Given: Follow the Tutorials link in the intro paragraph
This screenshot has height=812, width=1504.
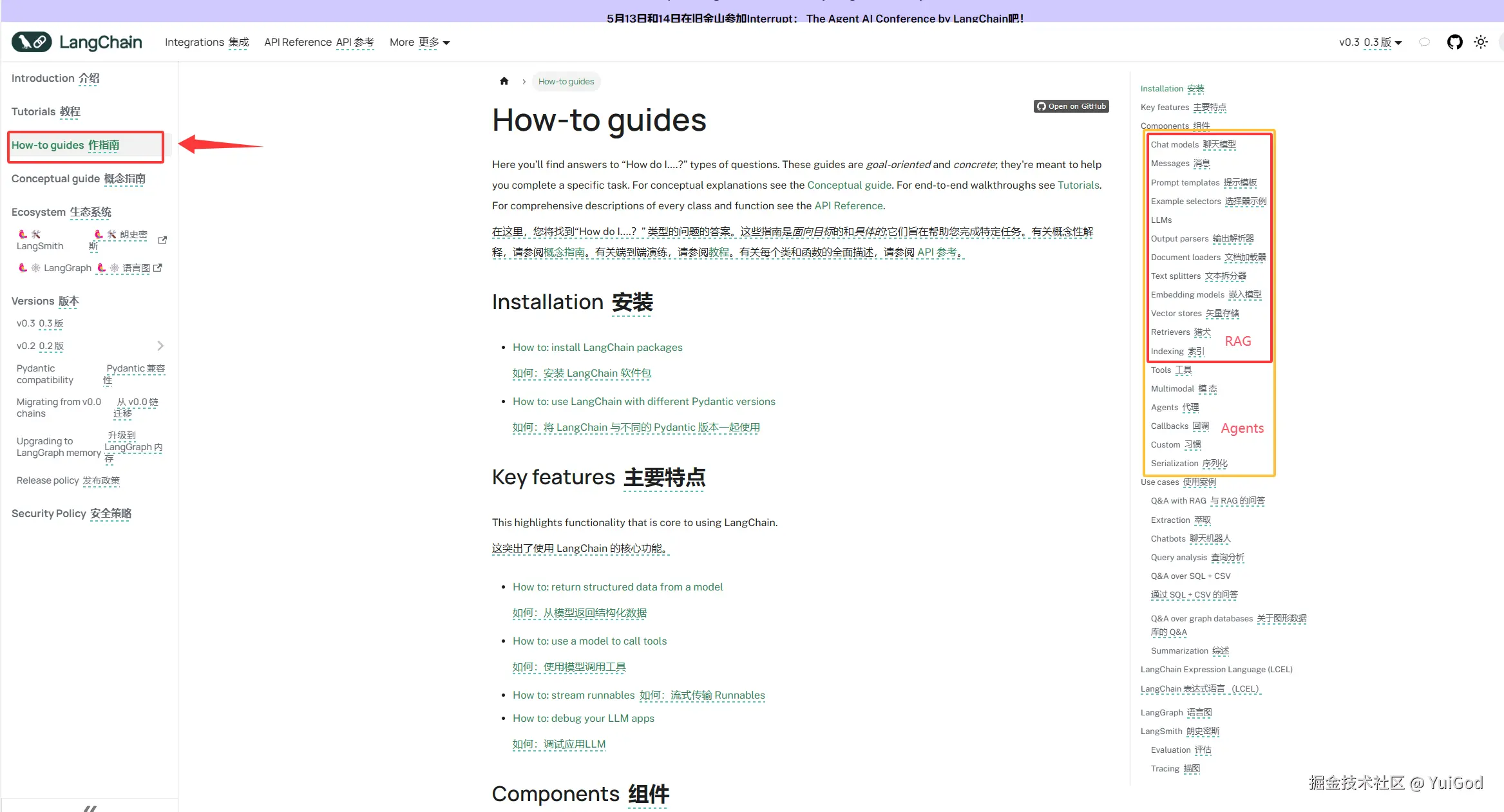Looking at the screenshot, I should [x=1078, y=185].
